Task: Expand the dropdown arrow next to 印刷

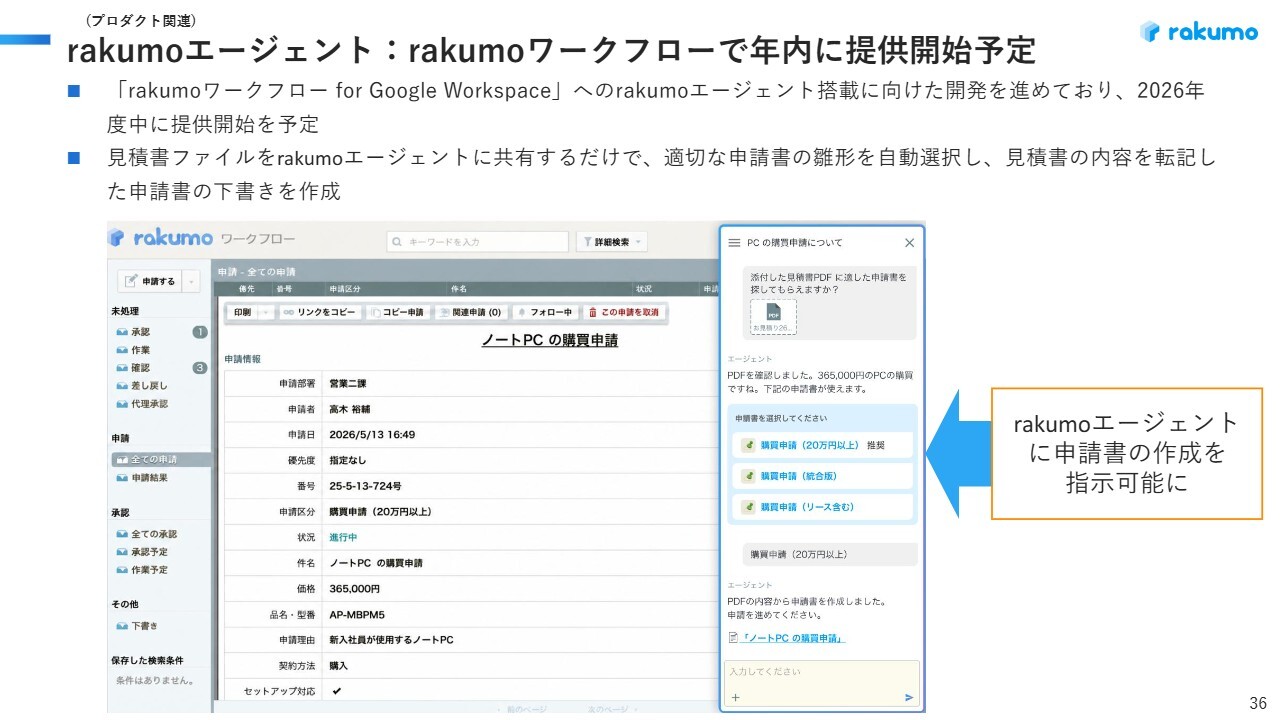Action: 265,312
